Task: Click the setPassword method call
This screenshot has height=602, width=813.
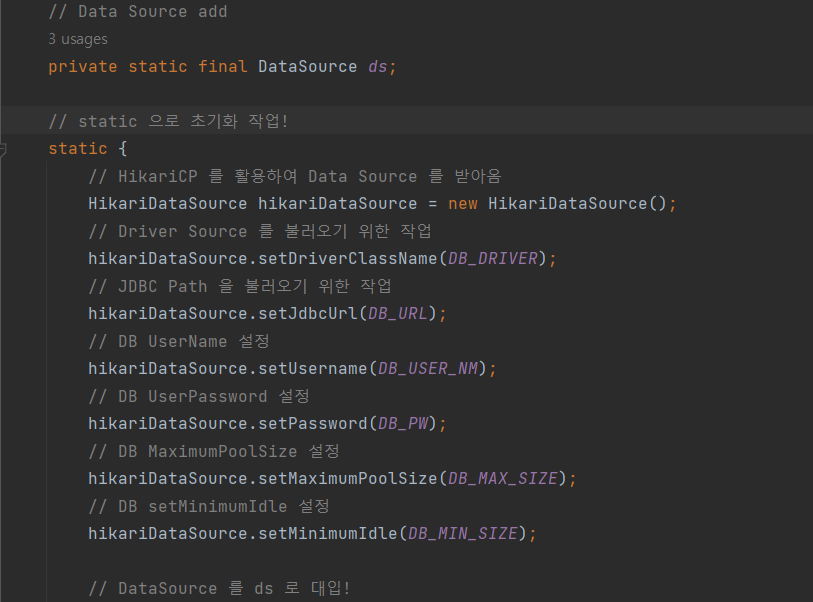Action: tap(313, 424)
